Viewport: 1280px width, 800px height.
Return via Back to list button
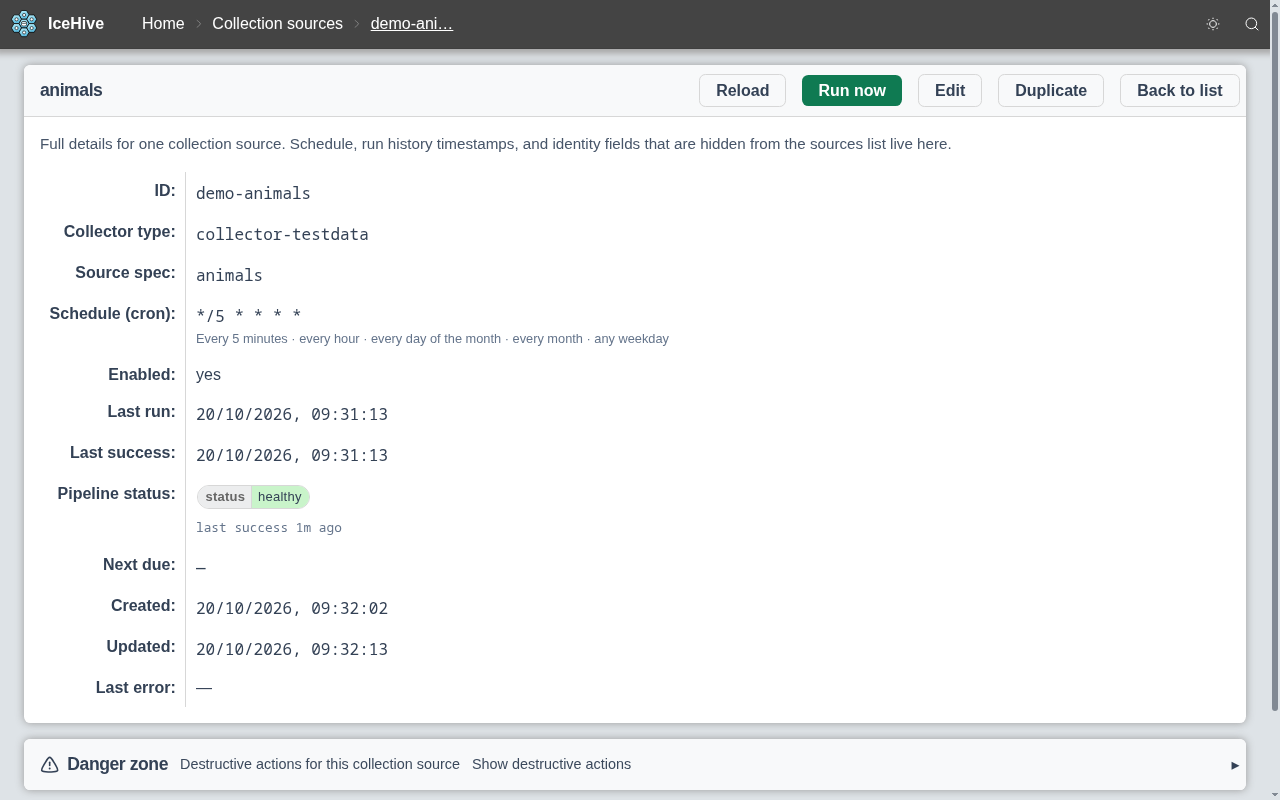(x=1180, y=90)
